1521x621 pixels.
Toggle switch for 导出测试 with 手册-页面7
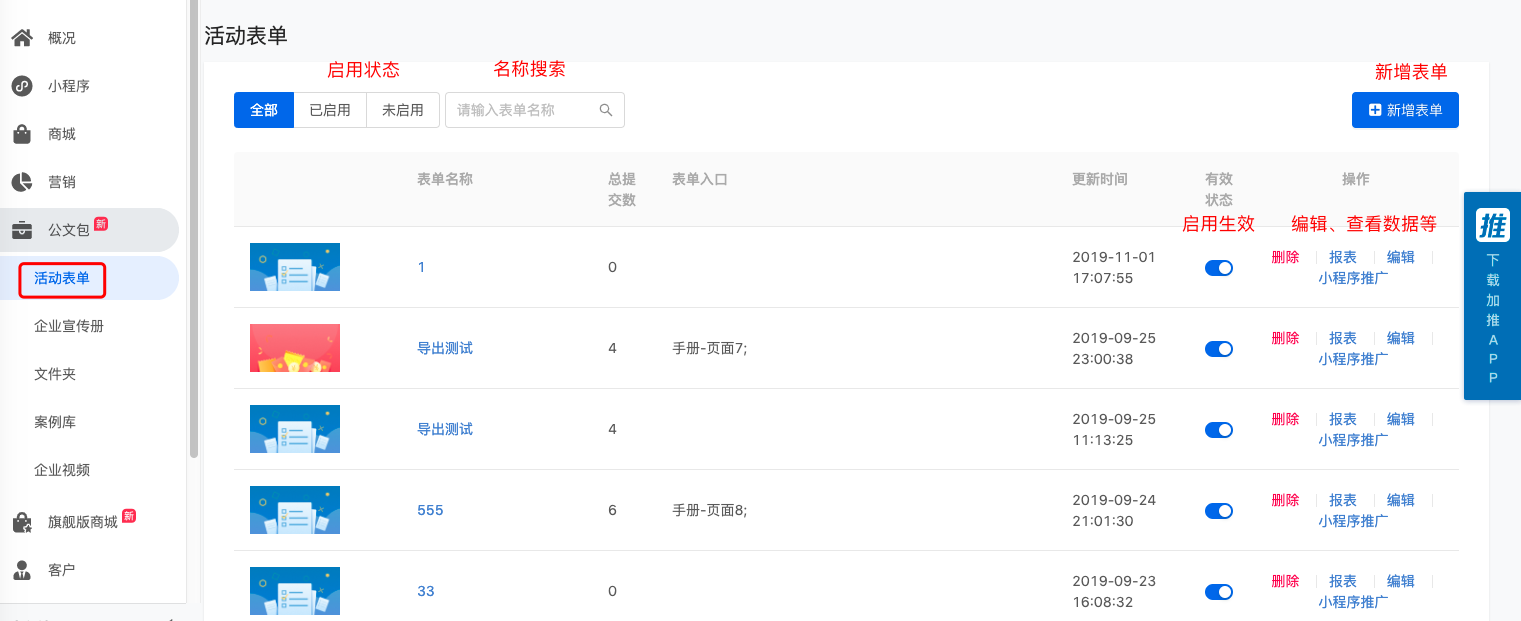1219,349
